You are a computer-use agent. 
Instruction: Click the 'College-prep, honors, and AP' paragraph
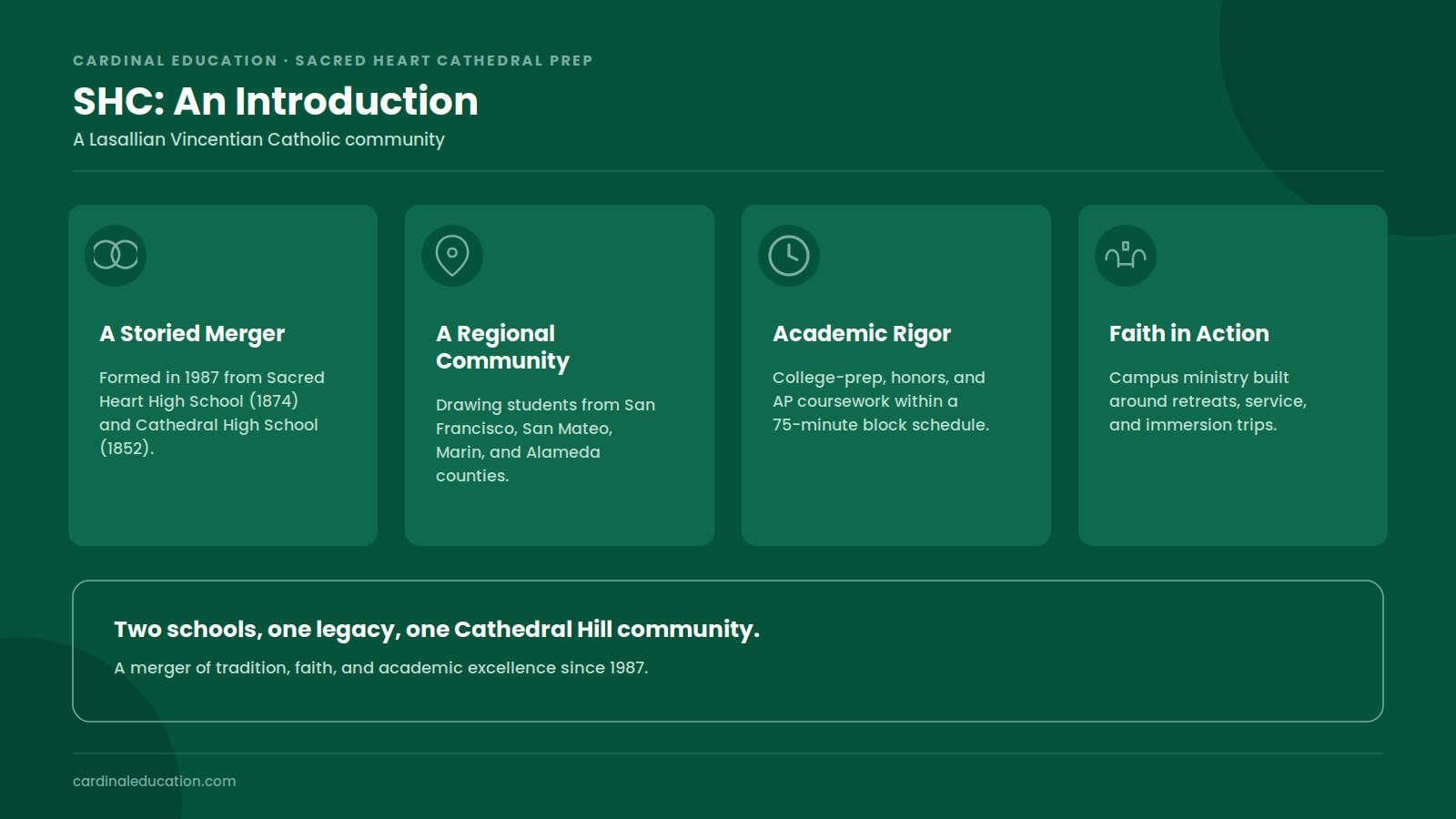(x=881, y=400)
